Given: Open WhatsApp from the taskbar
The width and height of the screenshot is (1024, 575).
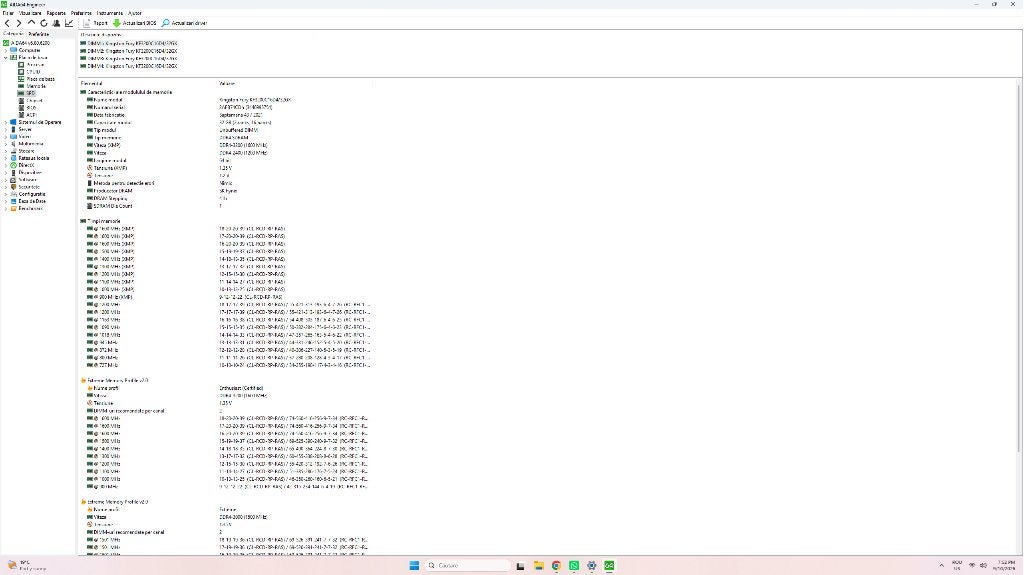Looking at the screenshot, I should pyautogui.click(x=574, y=566).
